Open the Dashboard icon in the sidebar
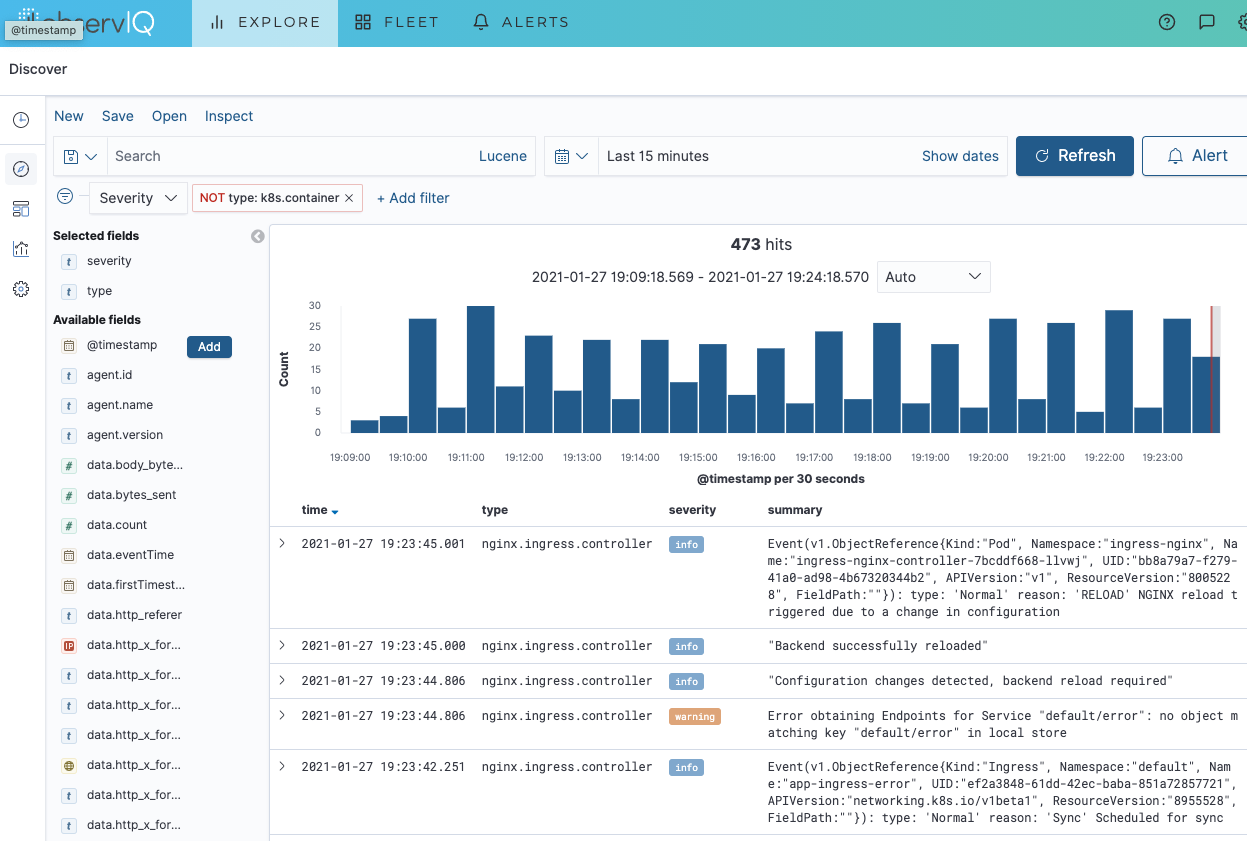The width and height of the screenshot is (1247, 841). coord(21,208)
